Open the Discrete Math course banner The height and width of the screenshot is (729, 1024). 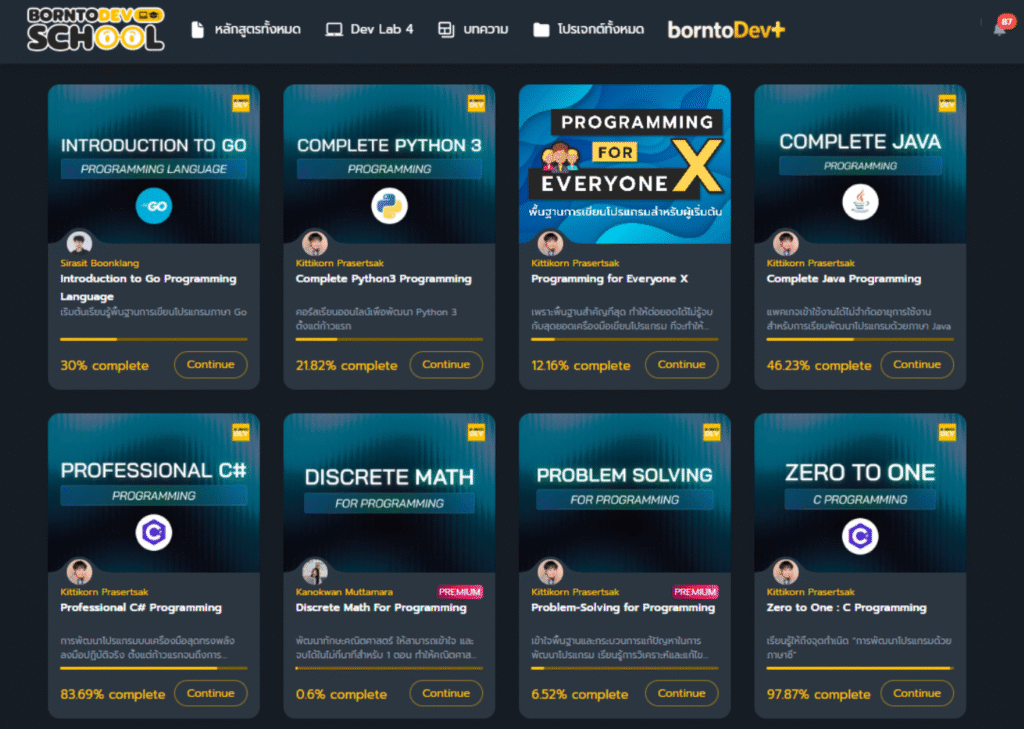click(x=389, y=493)
